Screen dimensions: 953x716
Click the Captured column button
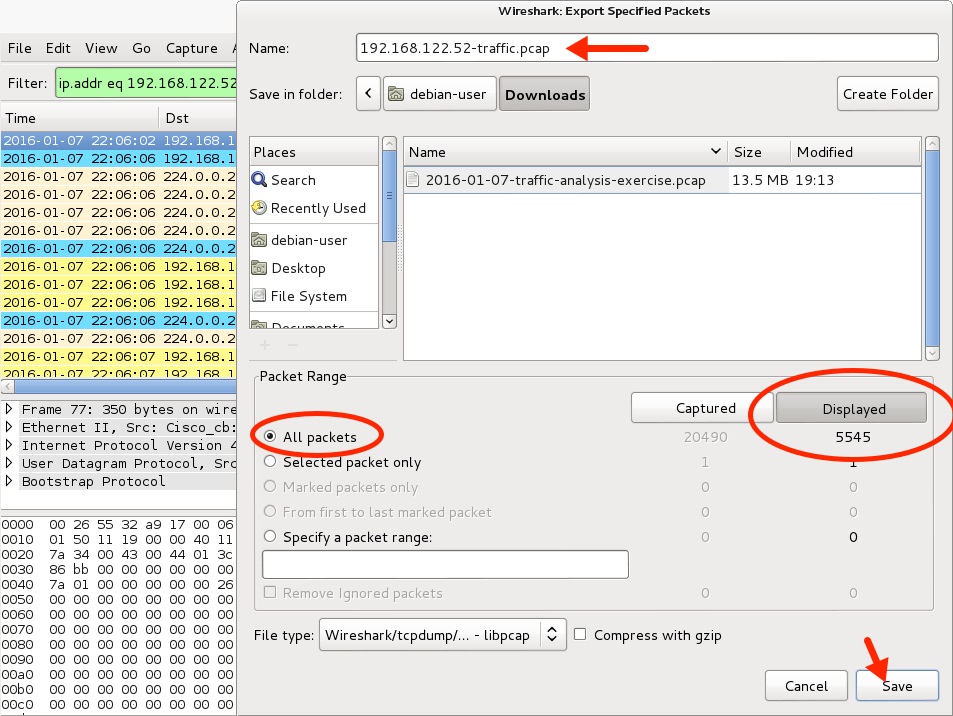[x=702, y=408]
